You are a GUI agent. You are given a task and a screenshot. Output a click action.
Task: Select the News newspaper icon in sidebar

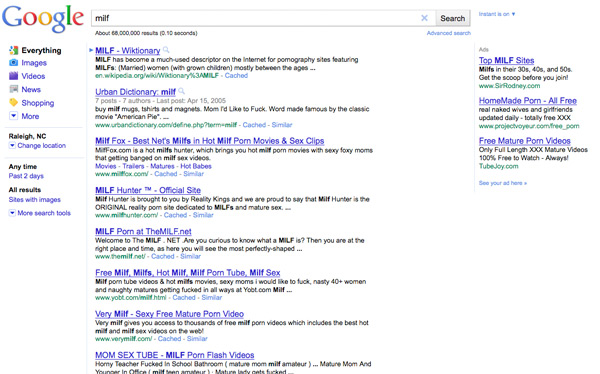[13, 89]
